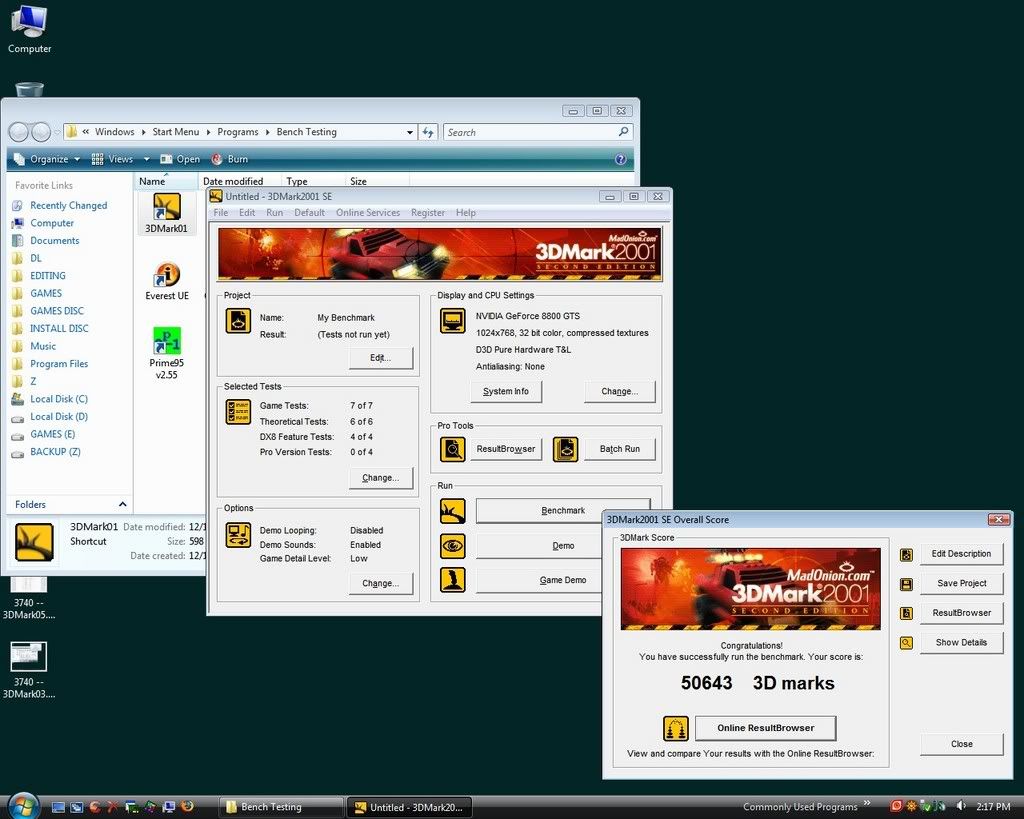
Task: Open Firefox from the quick launch bar
Action: click(x=187, y=807)
